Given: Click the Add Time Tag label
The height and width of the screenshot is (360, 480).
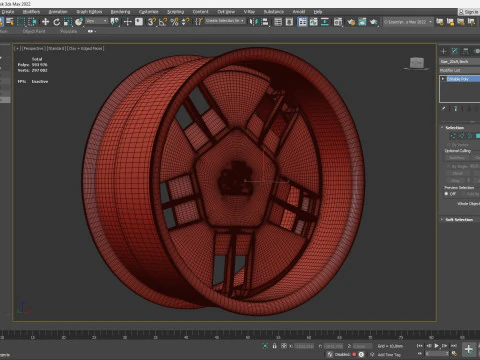Looking at the screenshot, I should click(x=389, y=355).
